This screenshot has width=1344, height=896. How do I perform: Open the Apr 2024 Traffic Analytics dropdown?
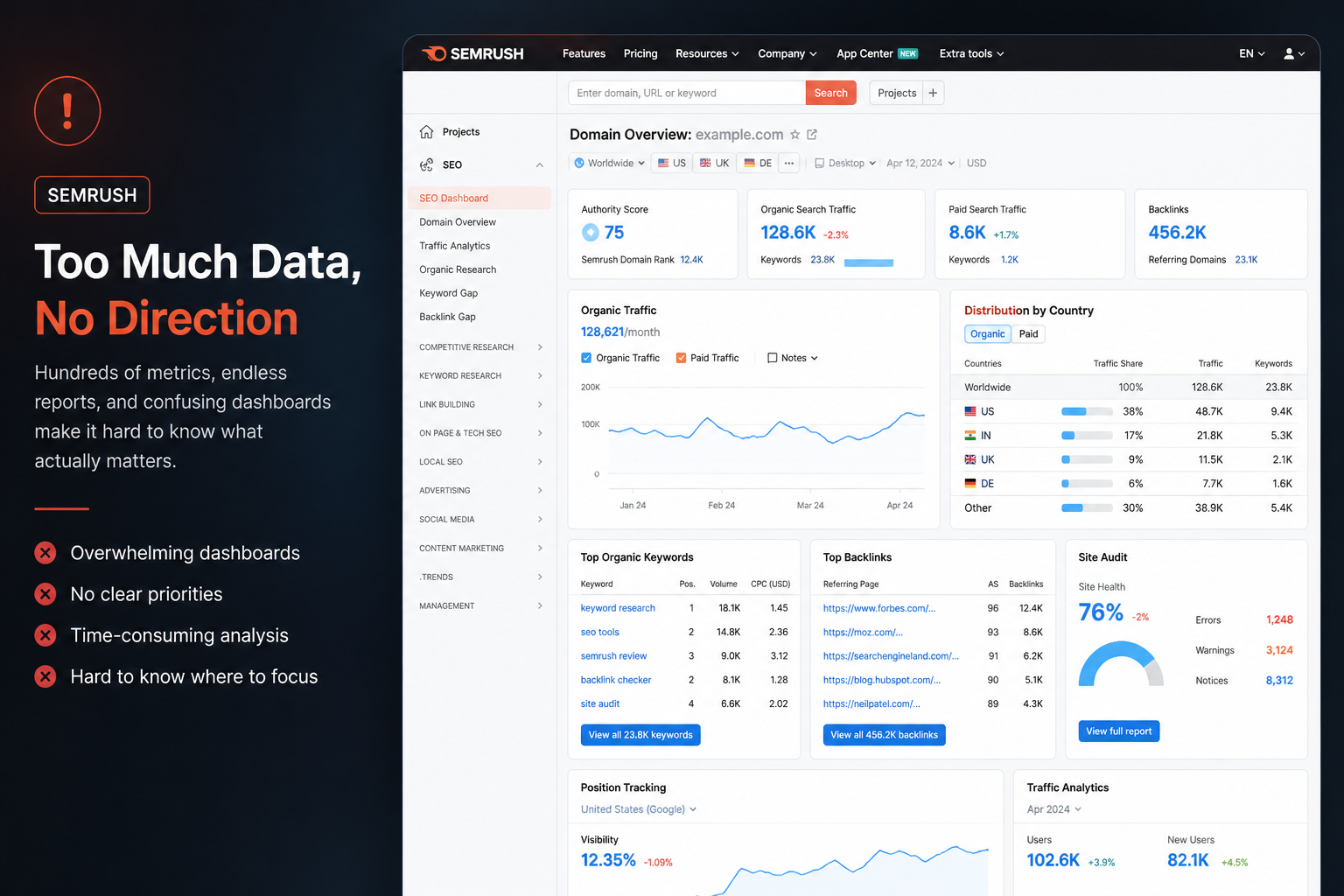coord(1054,809)
